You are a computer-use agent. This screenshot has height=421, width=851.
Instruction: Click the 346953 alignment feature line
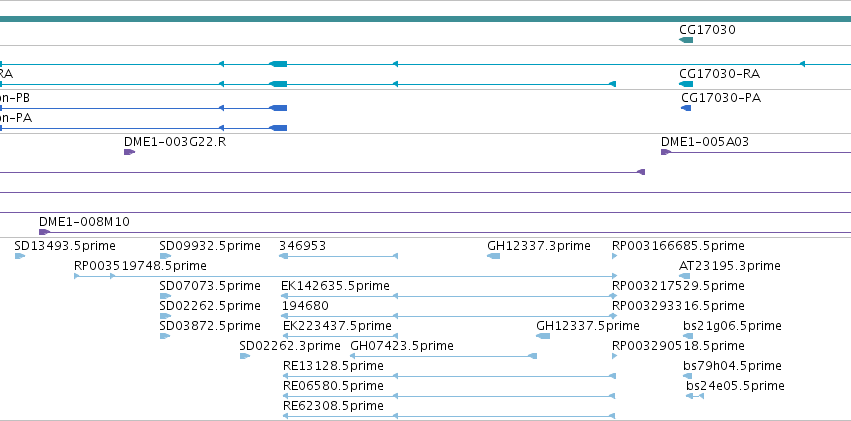(338, 256)
